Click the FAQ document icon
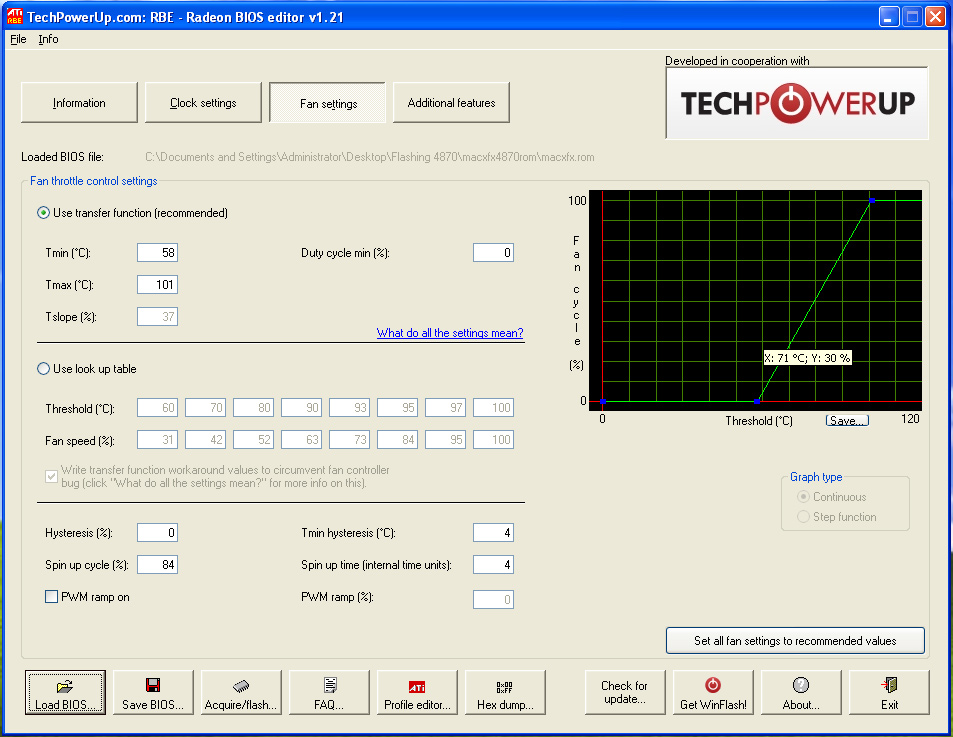This screenshot has width=953, height=737. pos(329,685)
